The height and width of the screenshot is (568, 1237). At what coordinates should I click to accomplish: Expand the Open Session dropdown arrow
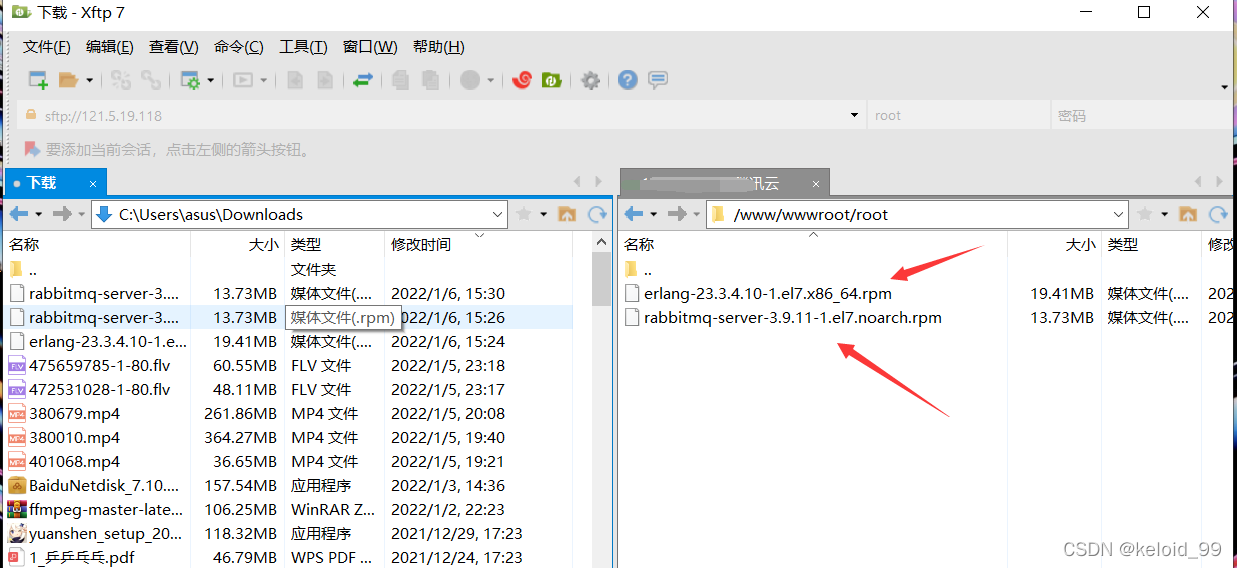coord(89,80)
